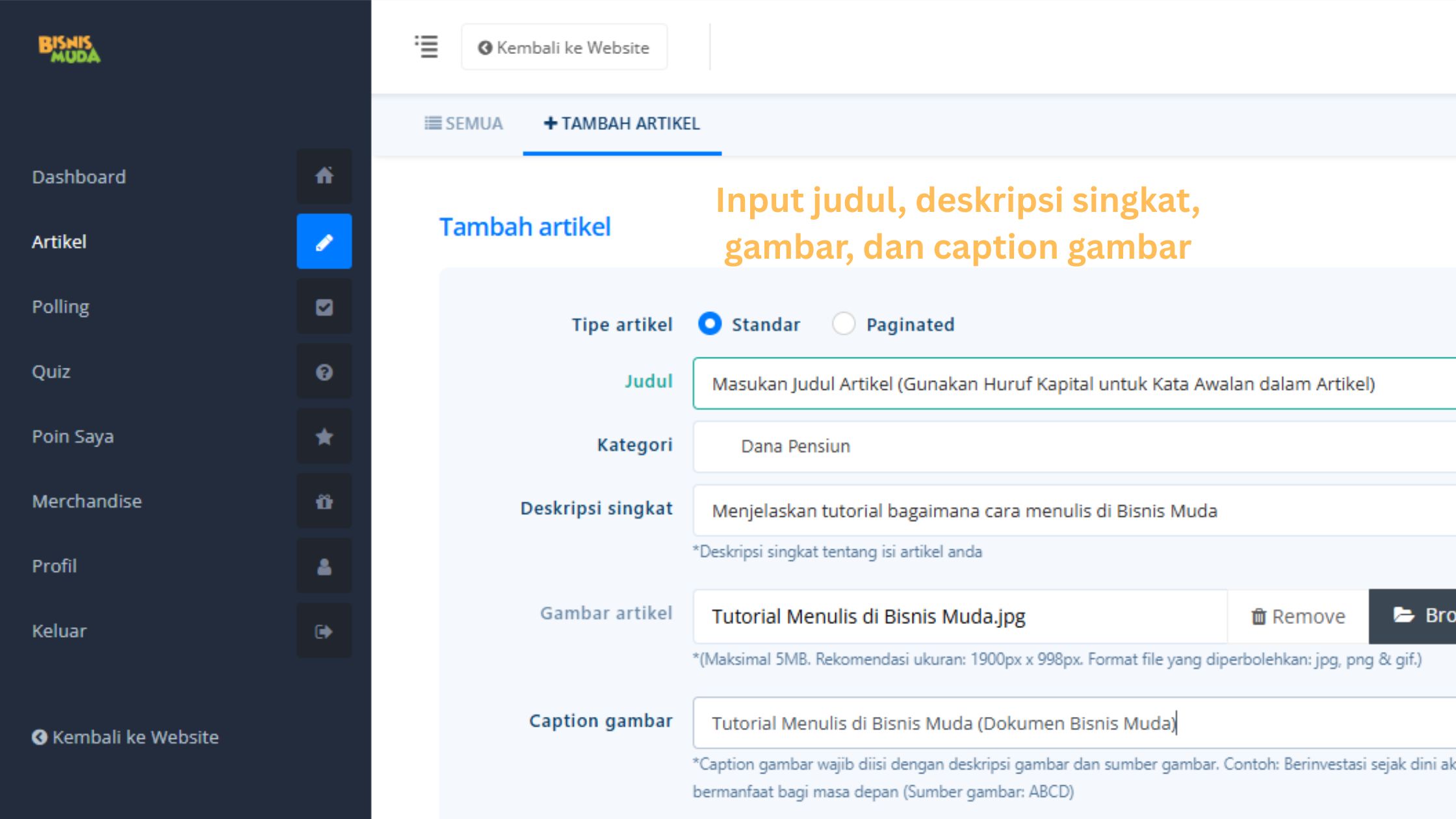Open the Kategori dropdown Dana Pensiun
Viewport: 1456px width, 819px height.
(1074, 447)
